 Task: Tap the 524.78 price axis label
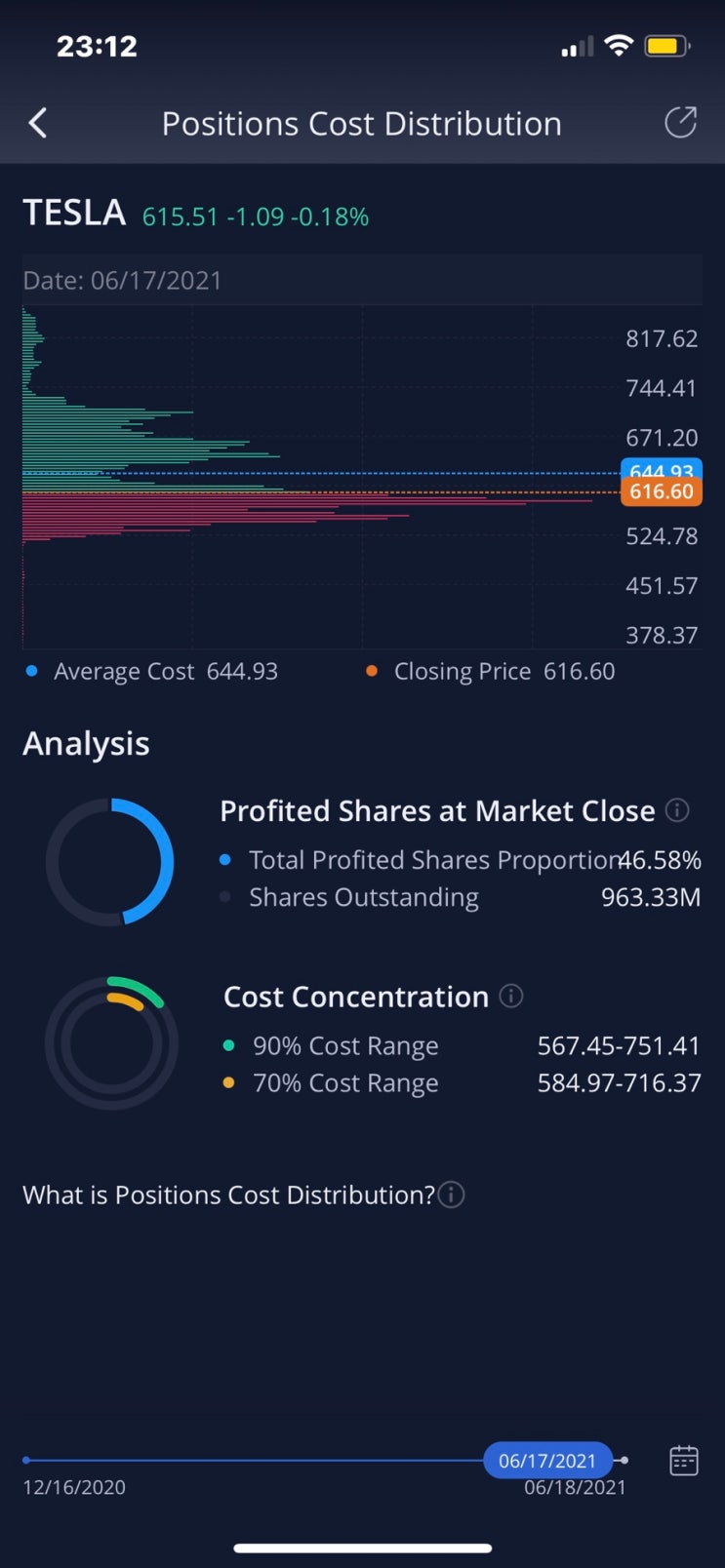[x=662, y=536]
